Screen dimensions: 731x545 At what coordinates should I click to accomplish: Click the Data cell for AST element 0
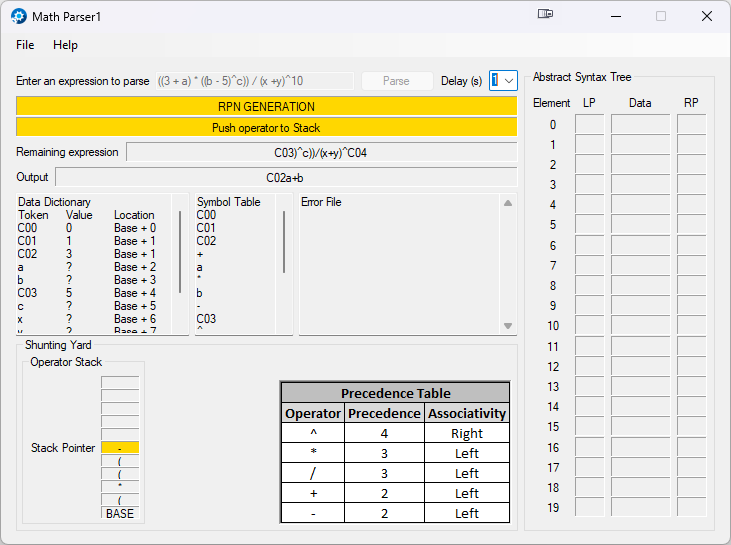tap(640, 124)
